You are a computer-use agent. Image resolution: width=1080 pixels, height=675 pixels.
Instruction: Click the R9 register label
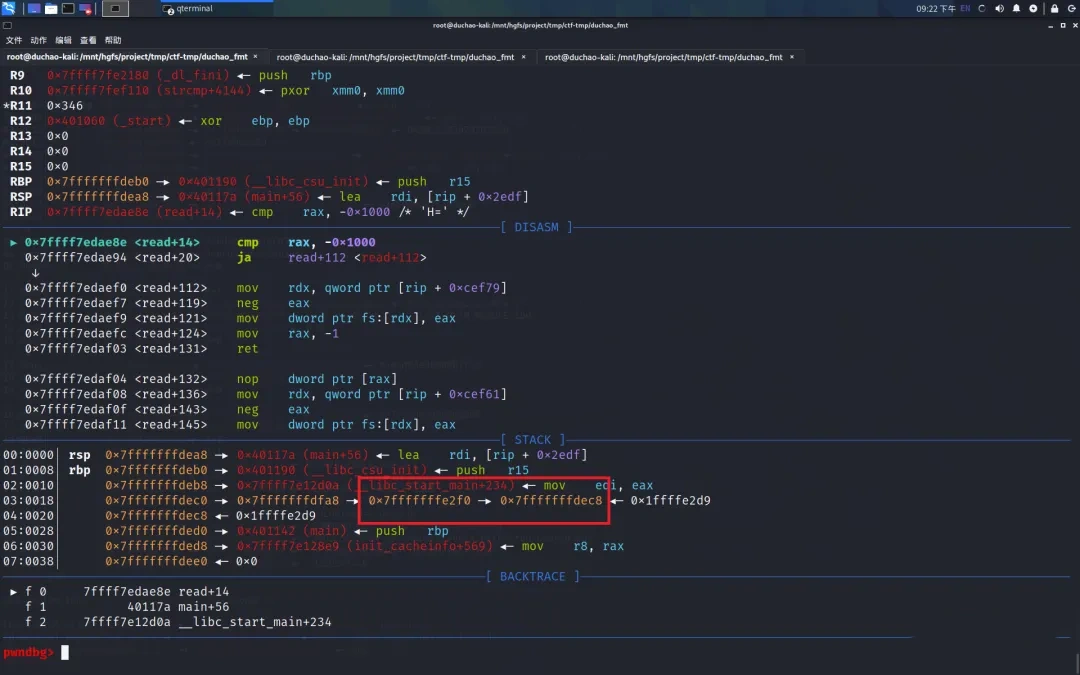coord(17,76)
